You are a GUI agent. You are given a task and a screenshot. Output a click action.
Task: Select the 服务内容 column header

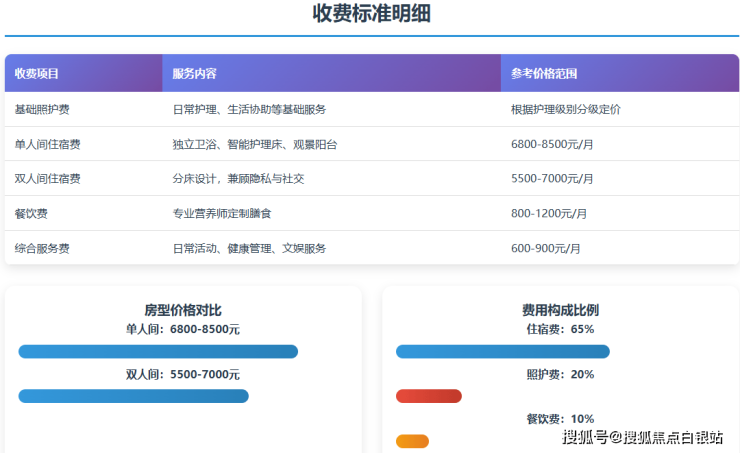coord(194,74)
